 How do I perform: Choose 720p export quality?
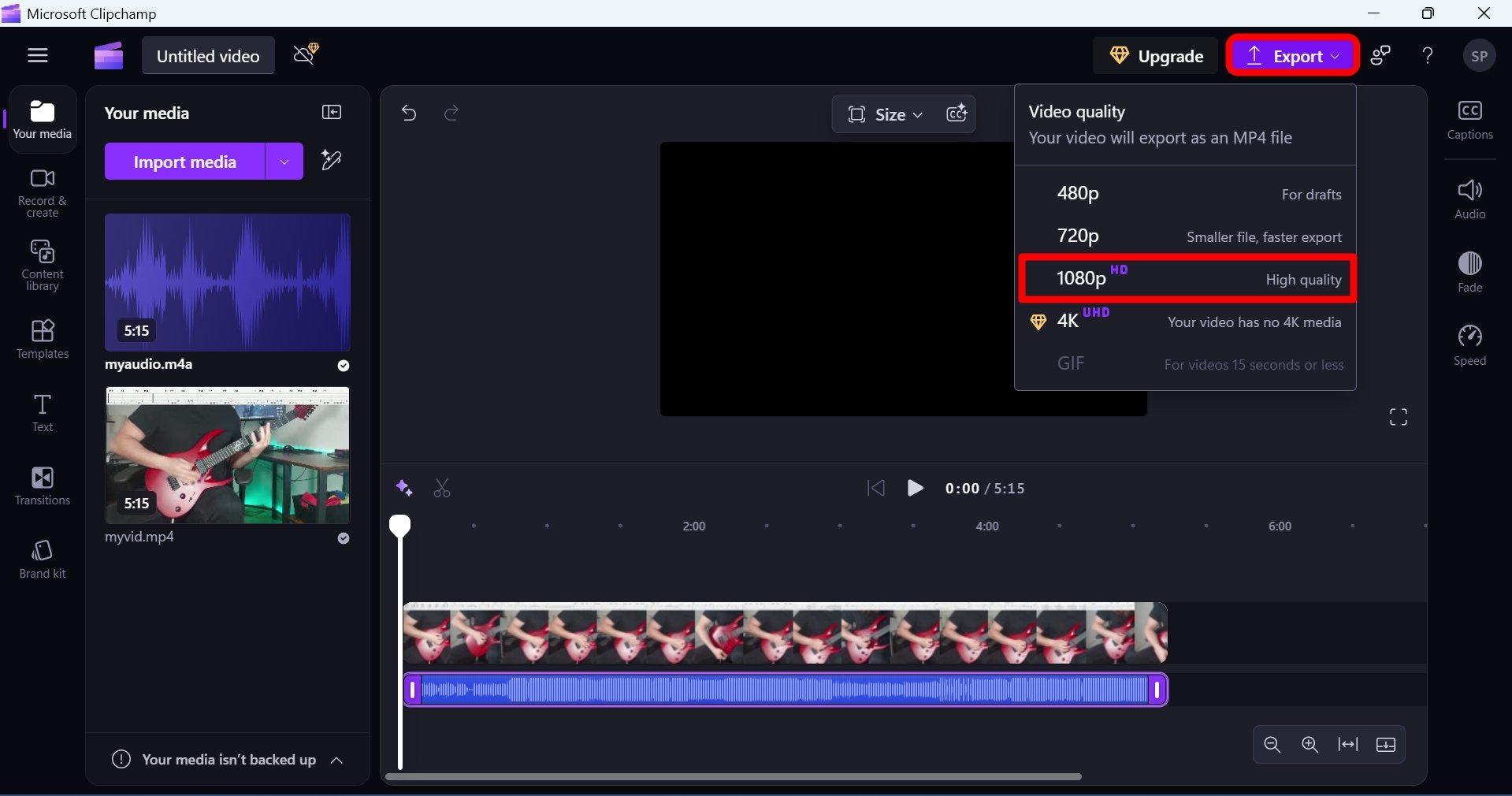pyautogui.click(x=1185, y=236)
